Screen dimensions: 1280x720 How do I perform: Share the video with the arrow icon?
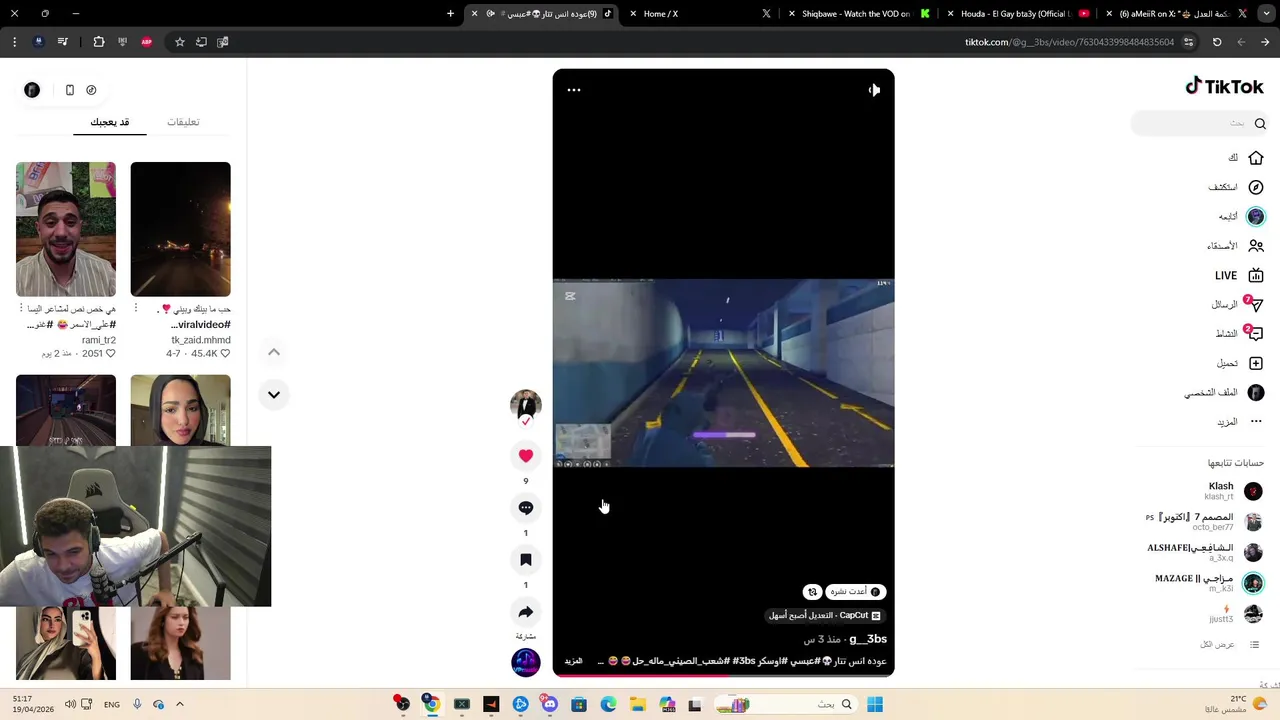pos(526,612)
